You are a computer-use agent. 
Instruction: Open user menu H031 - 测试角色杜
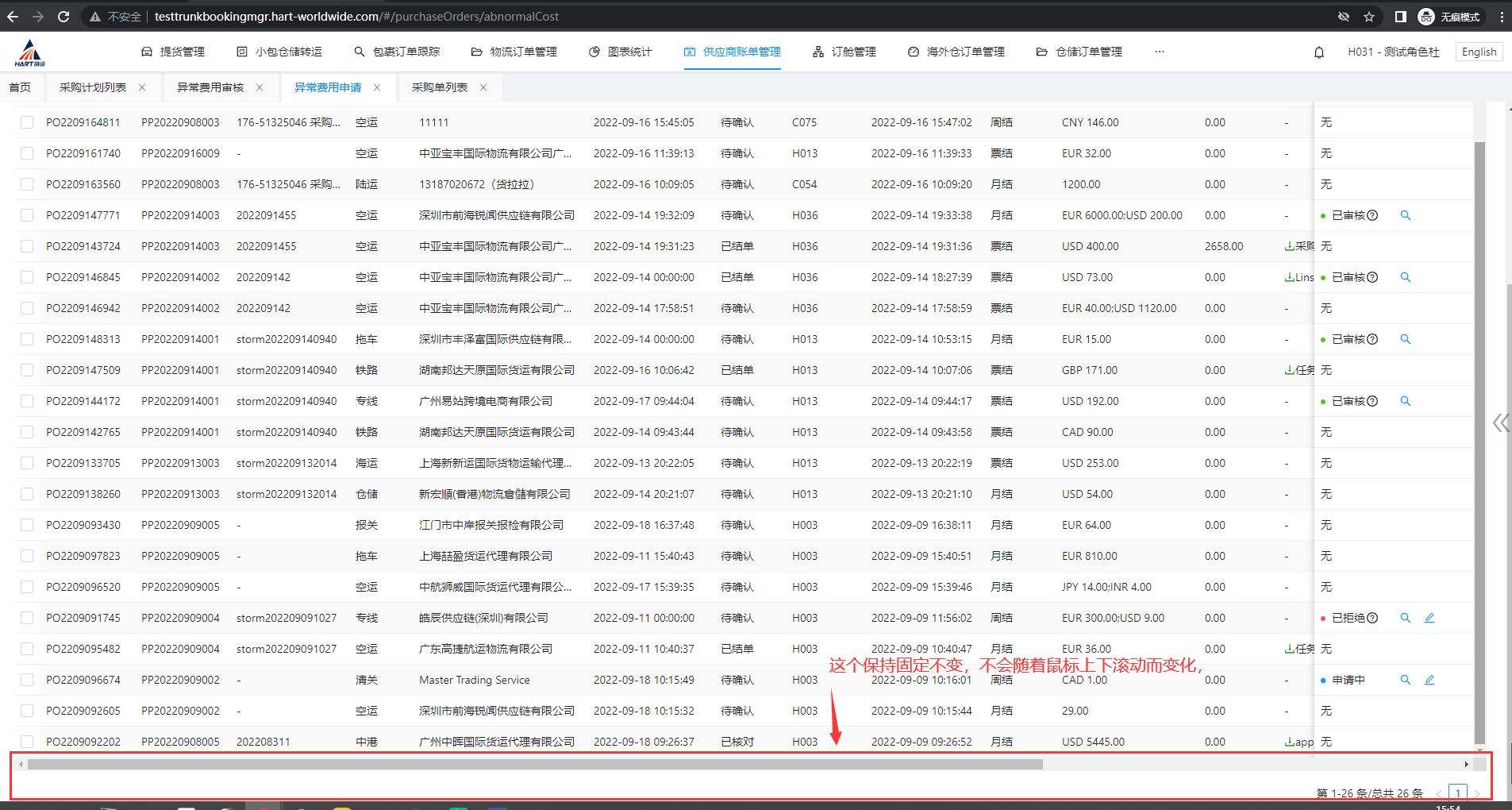[1393, 52]
